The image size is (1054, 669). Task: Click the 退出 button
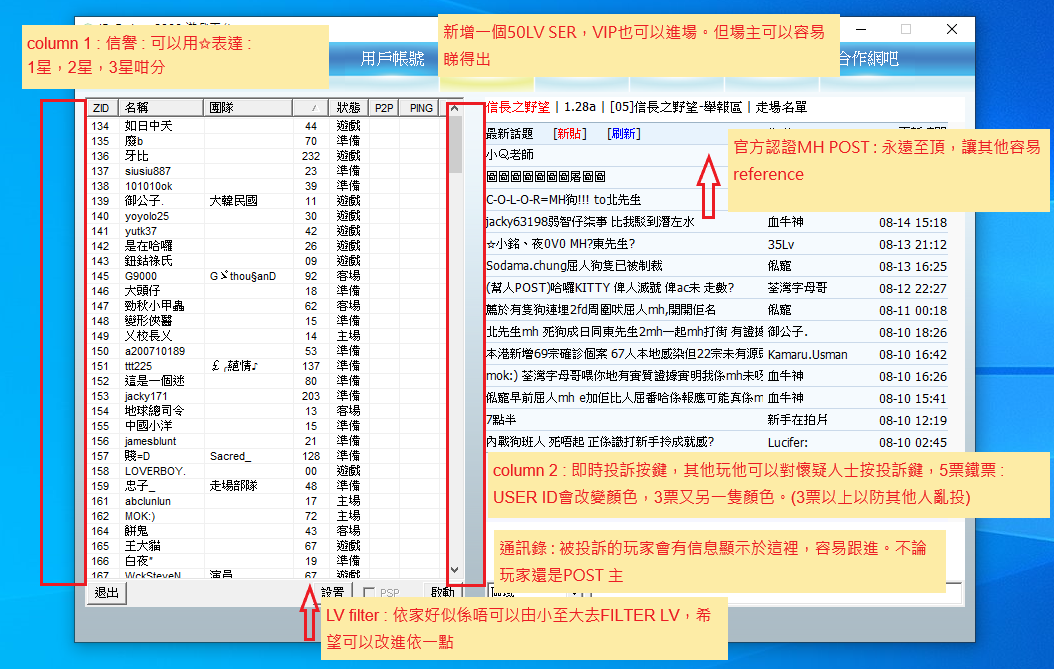point(105,593)
